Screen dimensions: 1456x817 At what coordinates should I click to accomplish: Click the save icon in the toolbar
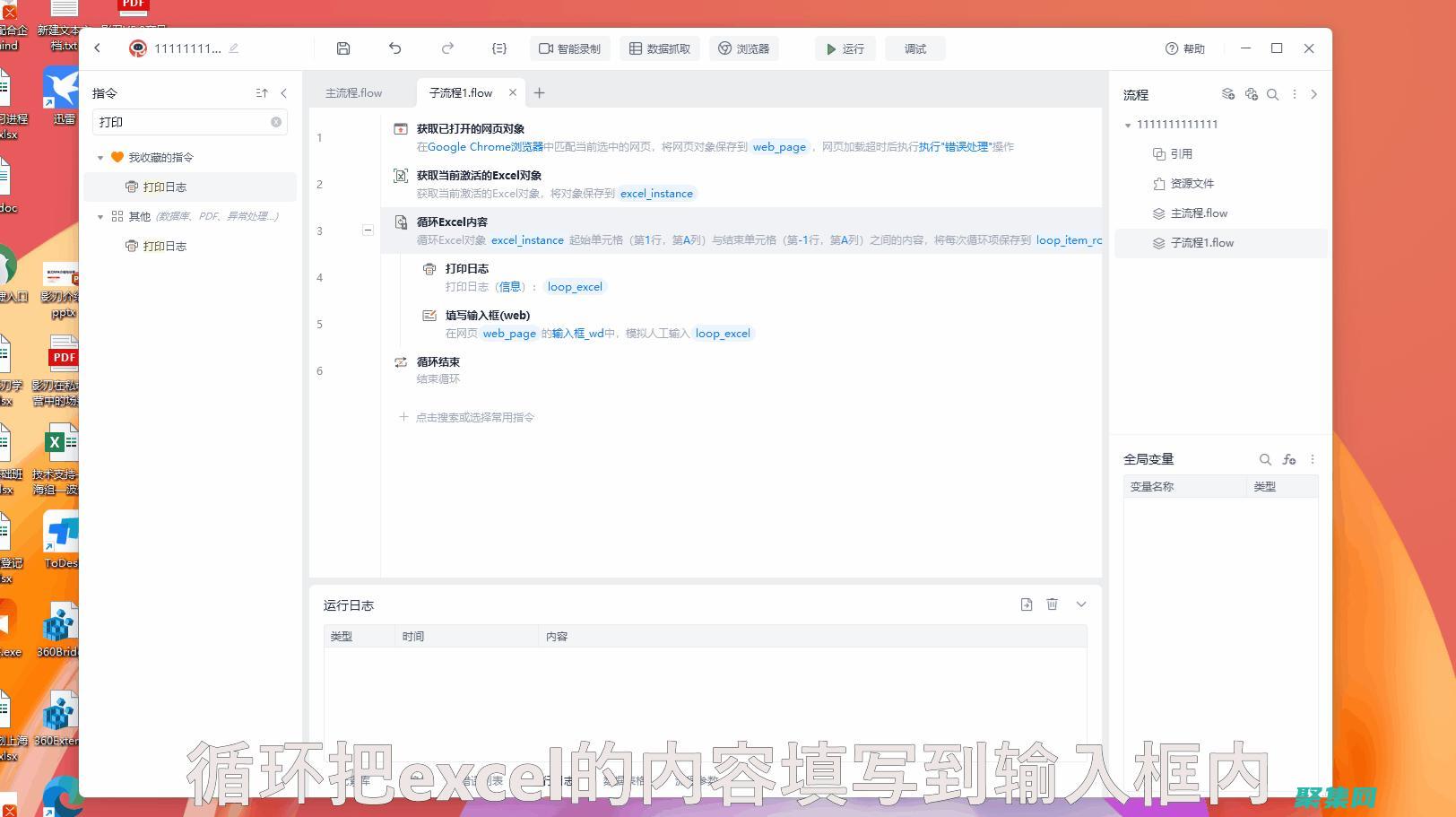coord(343,48)
